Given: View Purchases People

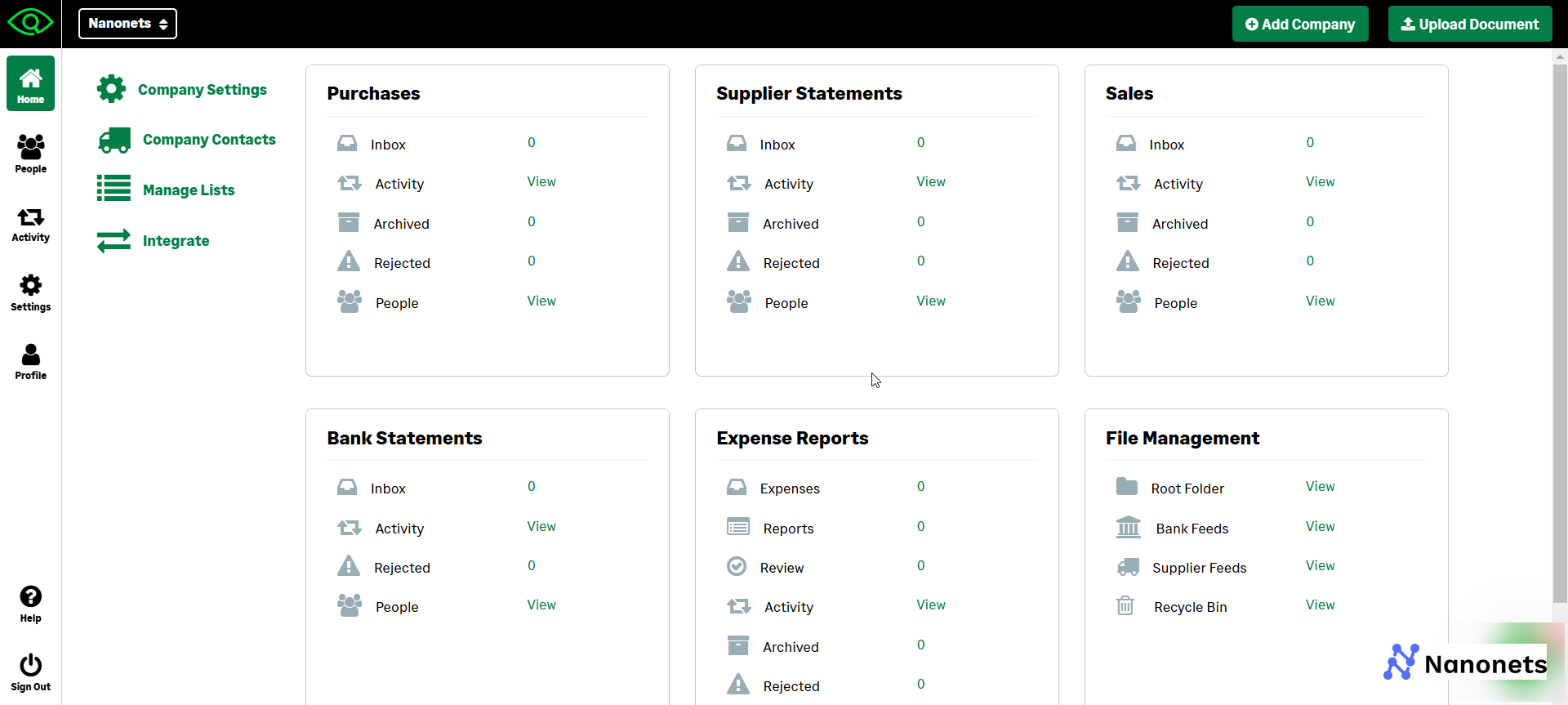Looking at the screenshot, I should click(x=541, y=301).
